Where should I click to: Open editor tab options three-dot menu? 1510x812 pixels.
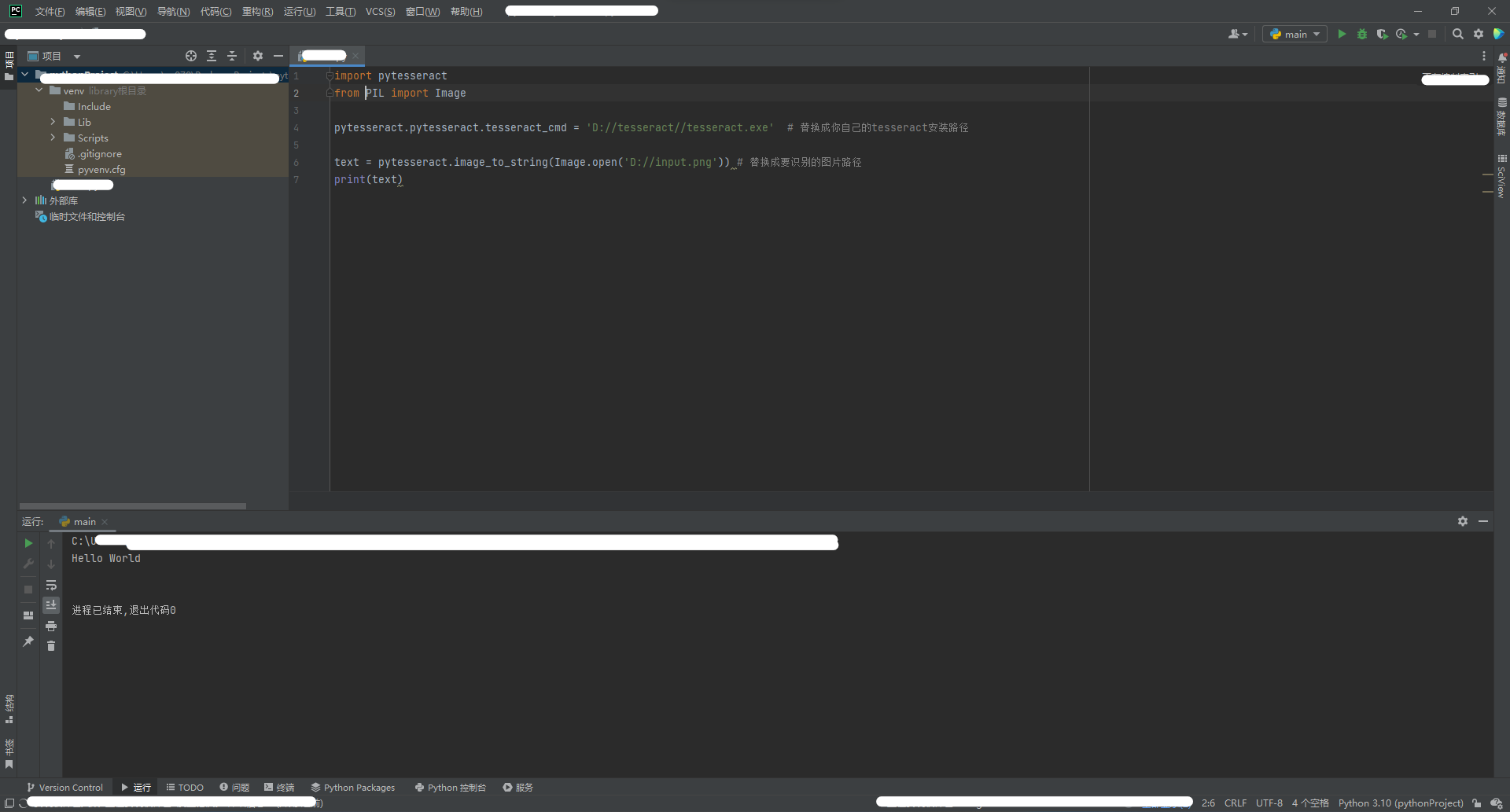click(1484, 56)
